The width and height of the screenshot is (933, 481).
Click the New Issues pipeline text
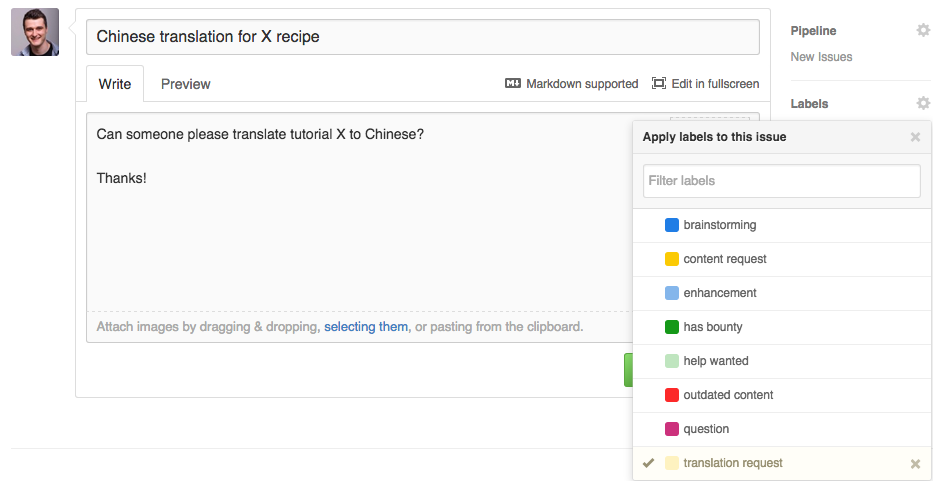tap(821, 57)
